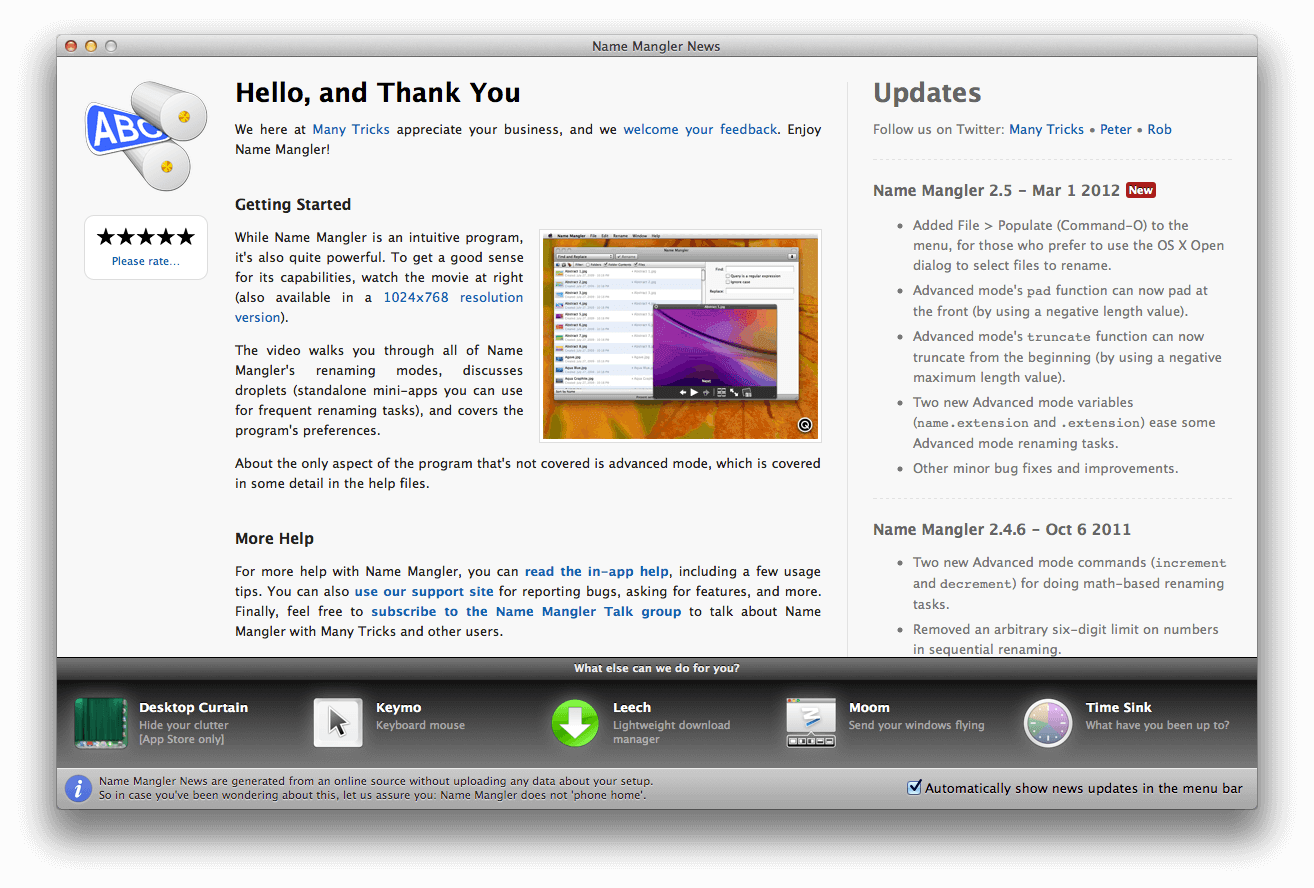This screenshot has width=1314, height=888.
Task: Click the Time Sink clock icon
Action: coord(1048,723)
